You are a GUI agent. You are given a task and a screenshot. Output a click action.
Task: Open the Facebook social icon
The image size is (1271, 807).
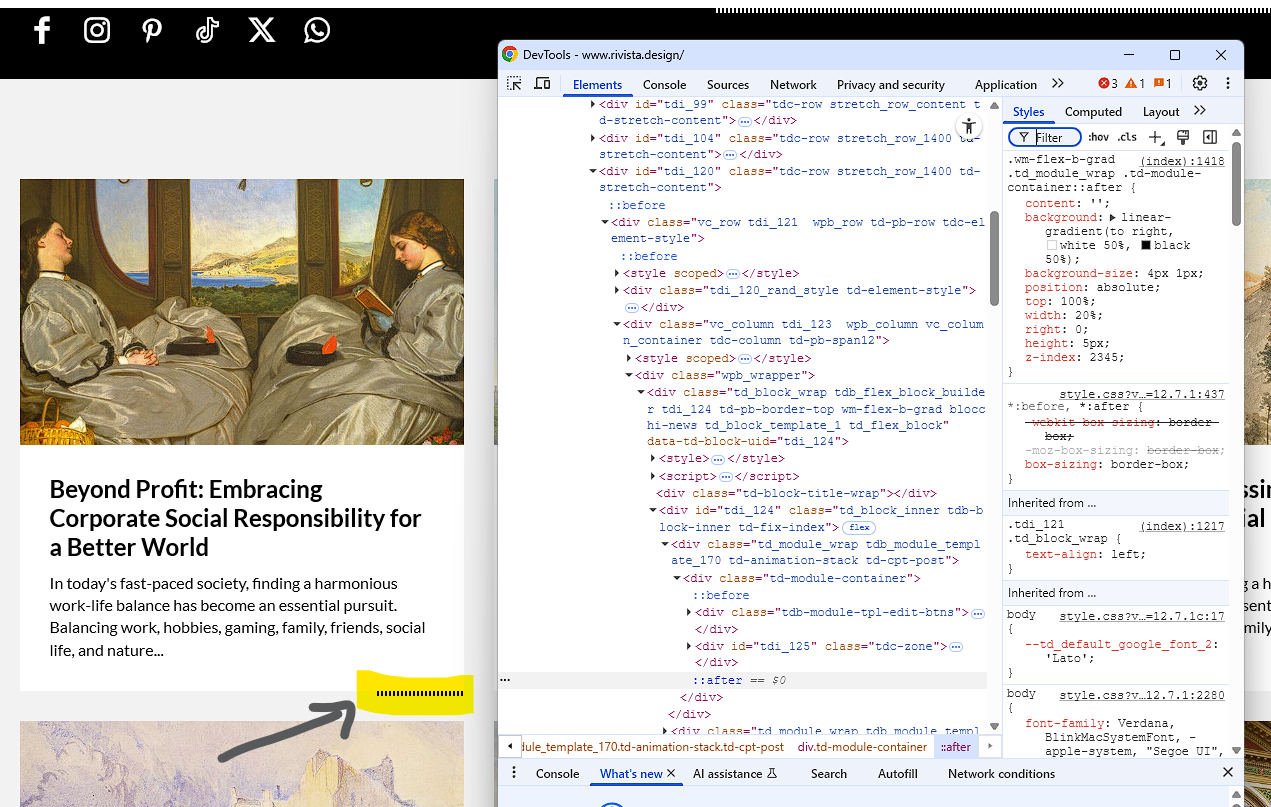[x=42, y=30]
